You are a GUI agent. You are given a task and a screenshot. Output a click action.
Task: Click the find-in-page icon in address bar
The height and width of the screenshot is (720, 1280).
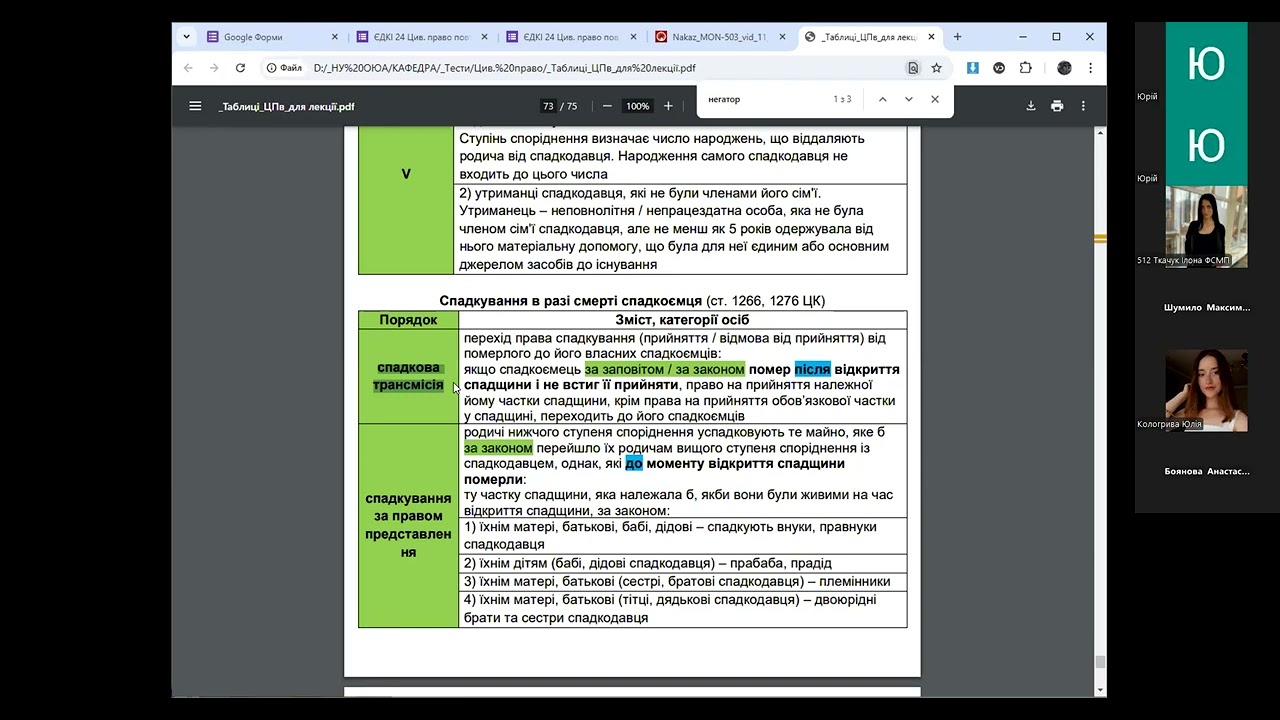coord(913,68)
